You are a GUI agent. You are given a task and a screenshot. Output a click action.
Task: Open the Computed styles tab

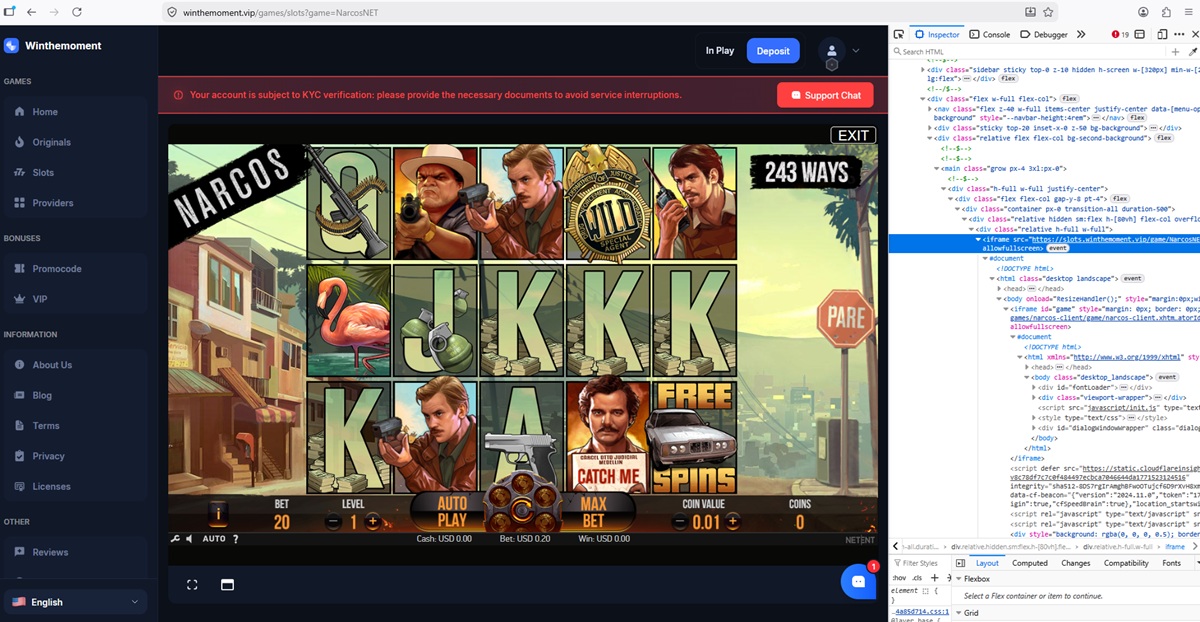coord(1029,563)
